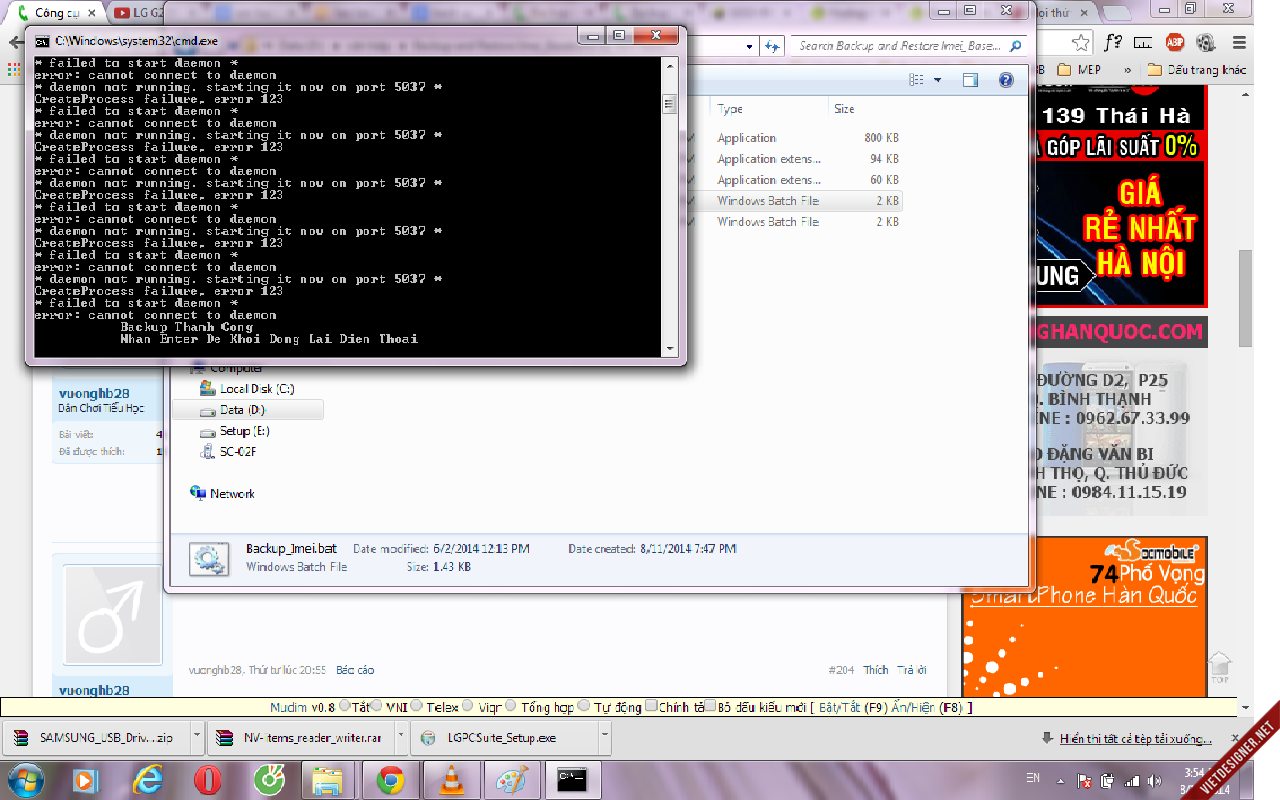Click the scroll-to-top icon on forum page
Screen dimensions: 1280x800
point(1218,666)
